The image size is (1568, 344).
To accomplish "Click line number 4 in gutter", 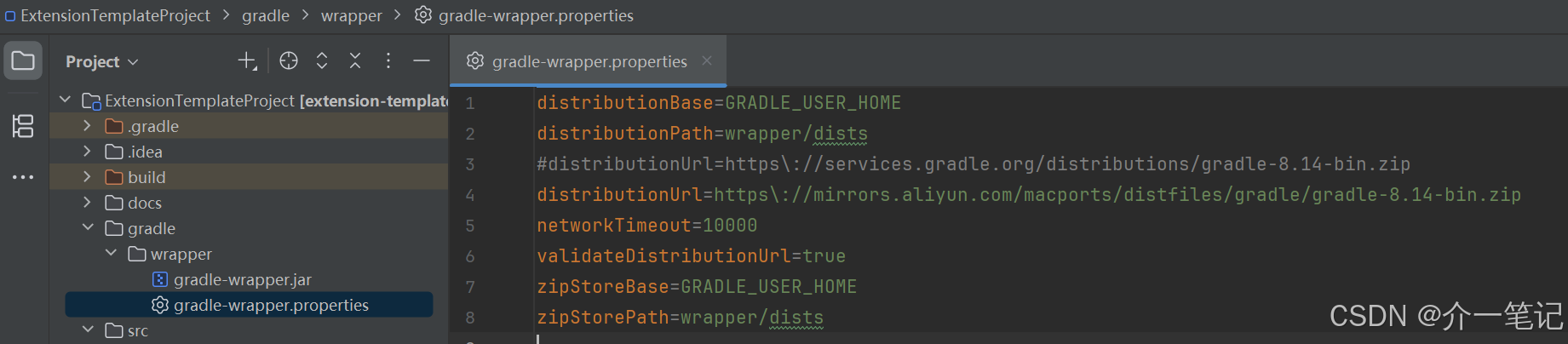I will [469, 195].
